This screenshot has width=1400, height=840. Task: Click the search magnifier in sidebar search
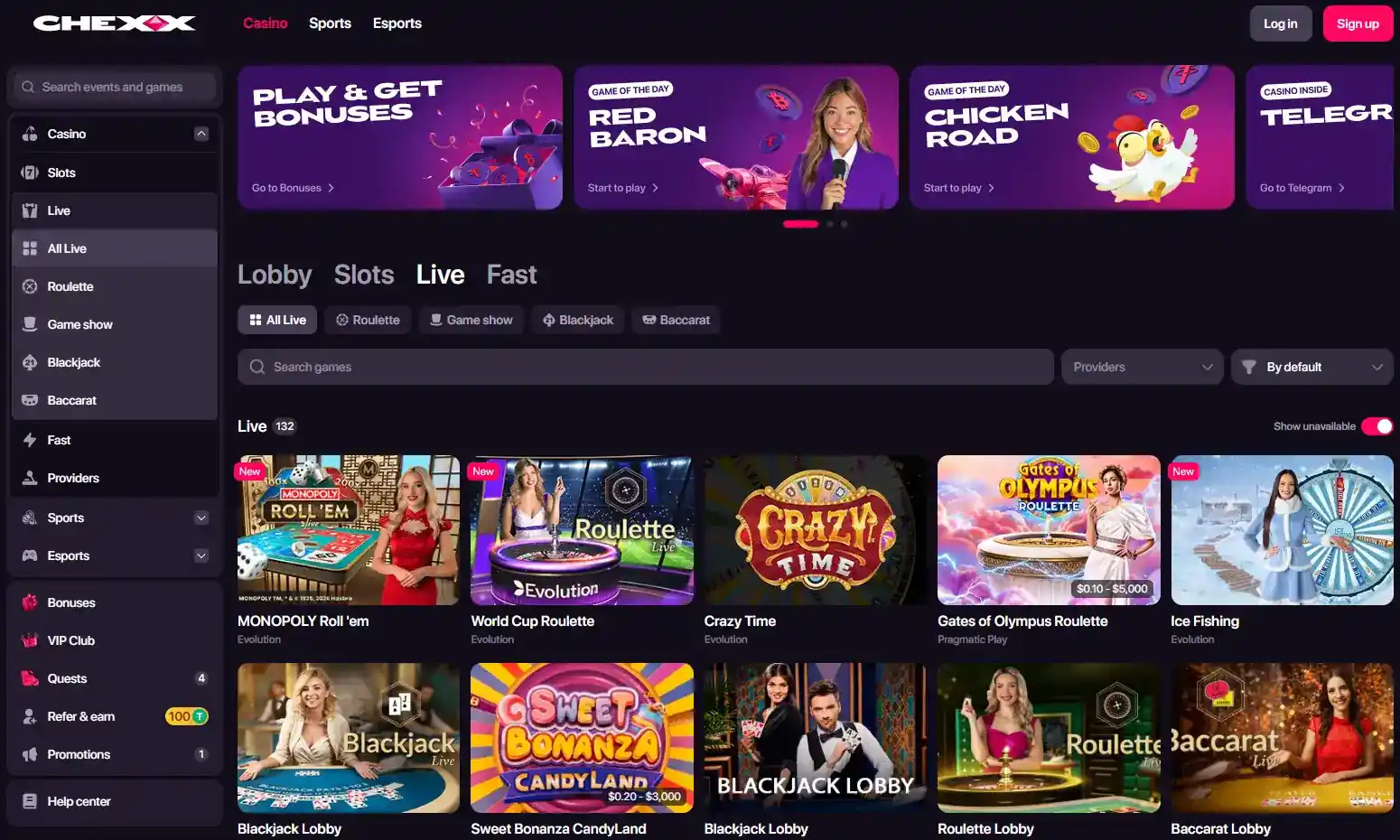29,87
